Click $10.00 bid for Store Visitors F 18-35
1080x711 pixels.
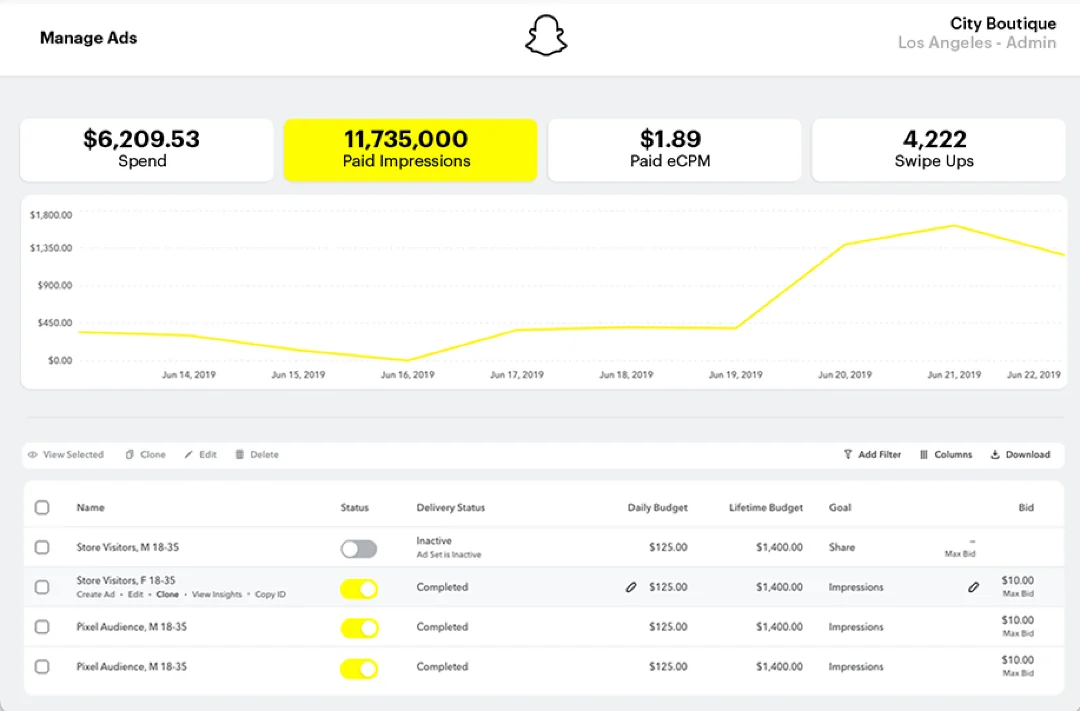click(x=1017, y=580)
